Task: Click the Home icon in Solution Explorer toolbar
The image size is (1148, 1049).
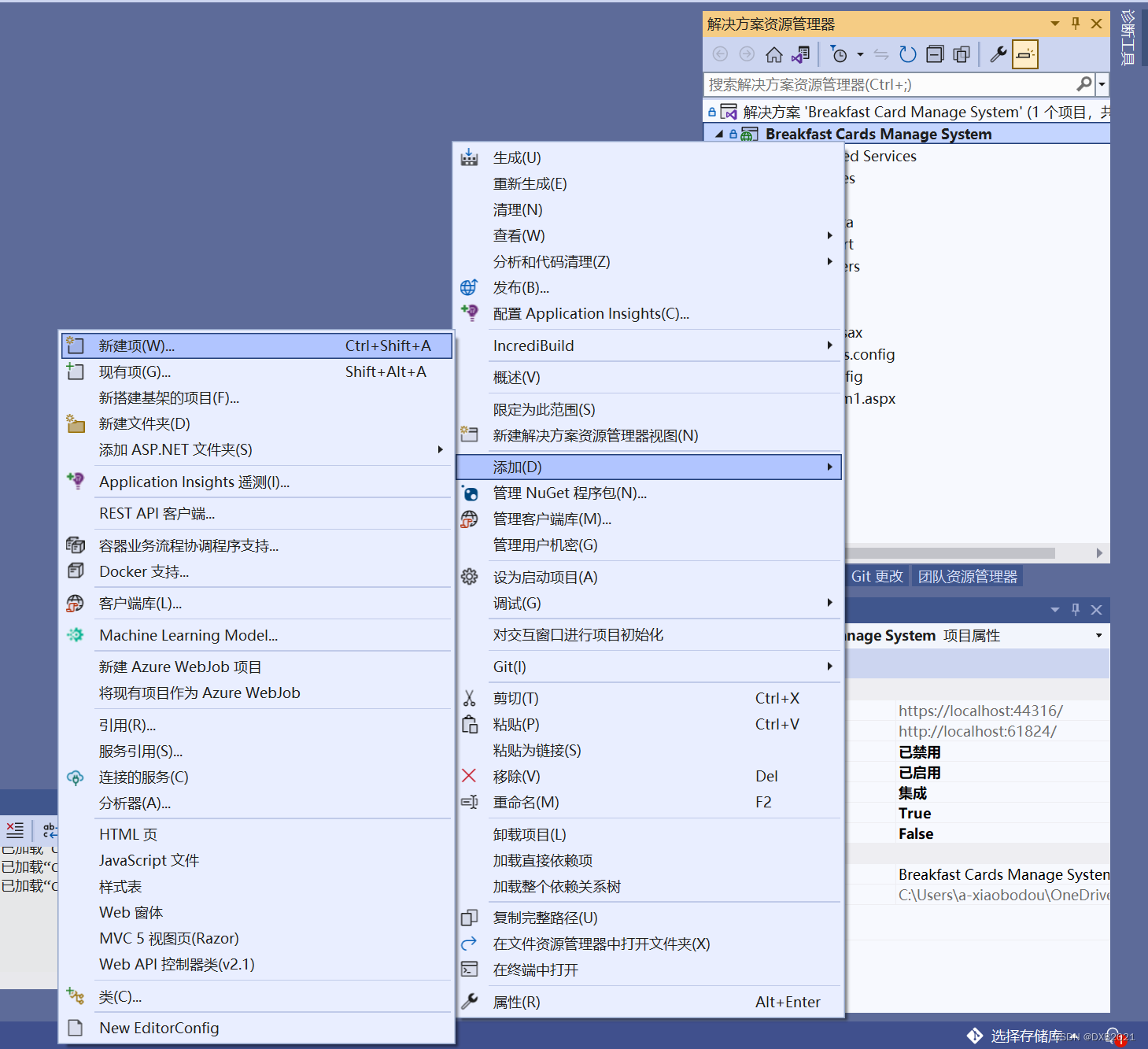Action: click(773, 54)
